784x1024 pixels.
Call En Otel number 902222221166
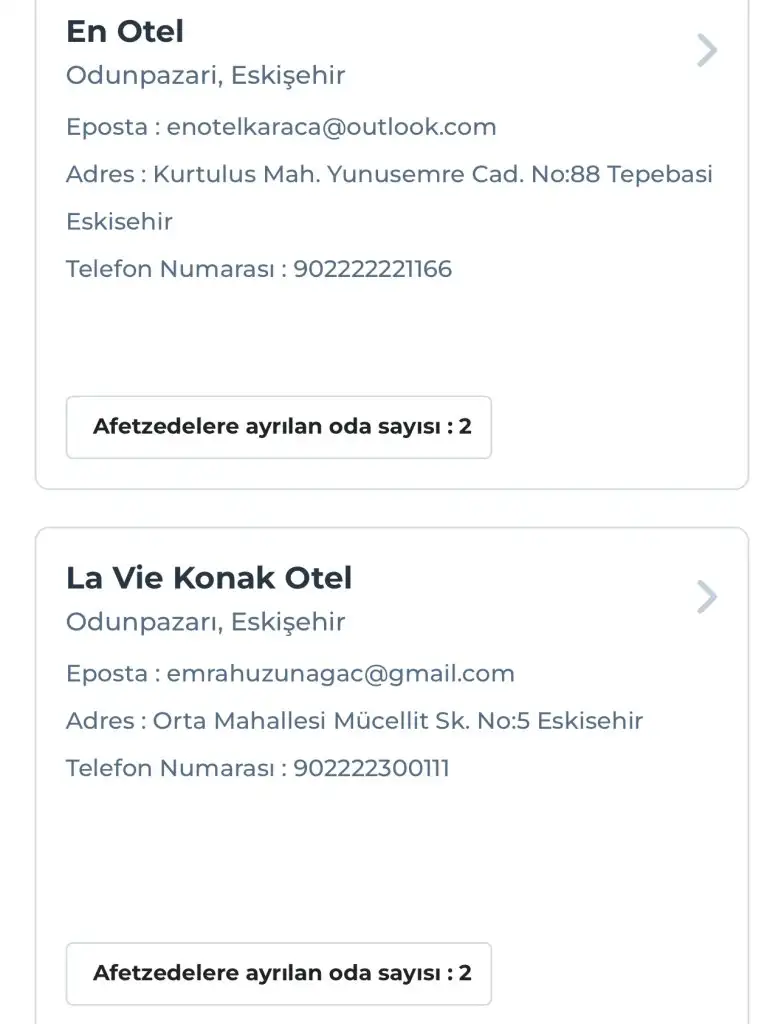372,269
